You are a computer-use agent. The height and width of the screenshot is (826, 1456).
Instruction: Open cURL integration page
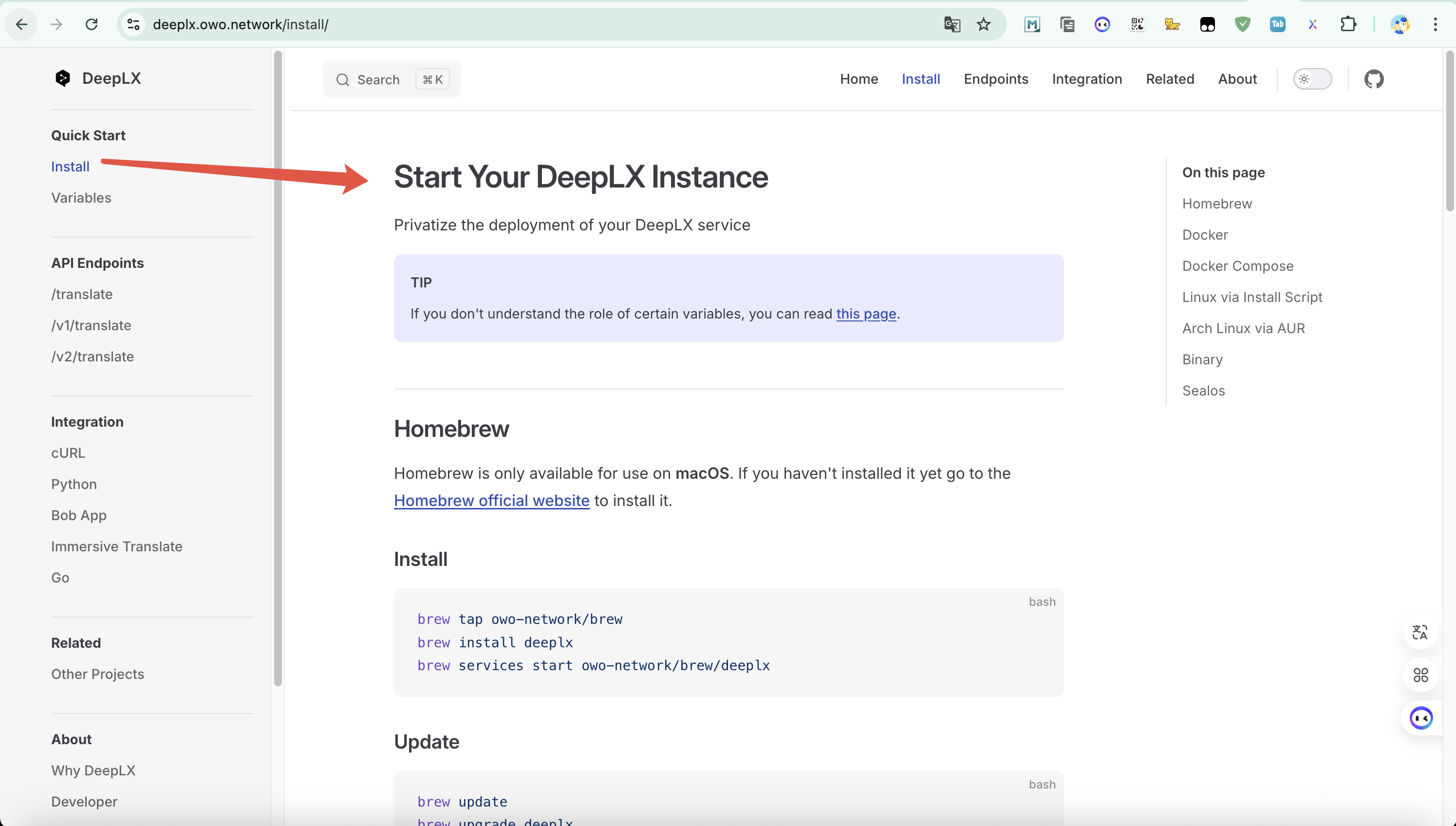(68, 453)
